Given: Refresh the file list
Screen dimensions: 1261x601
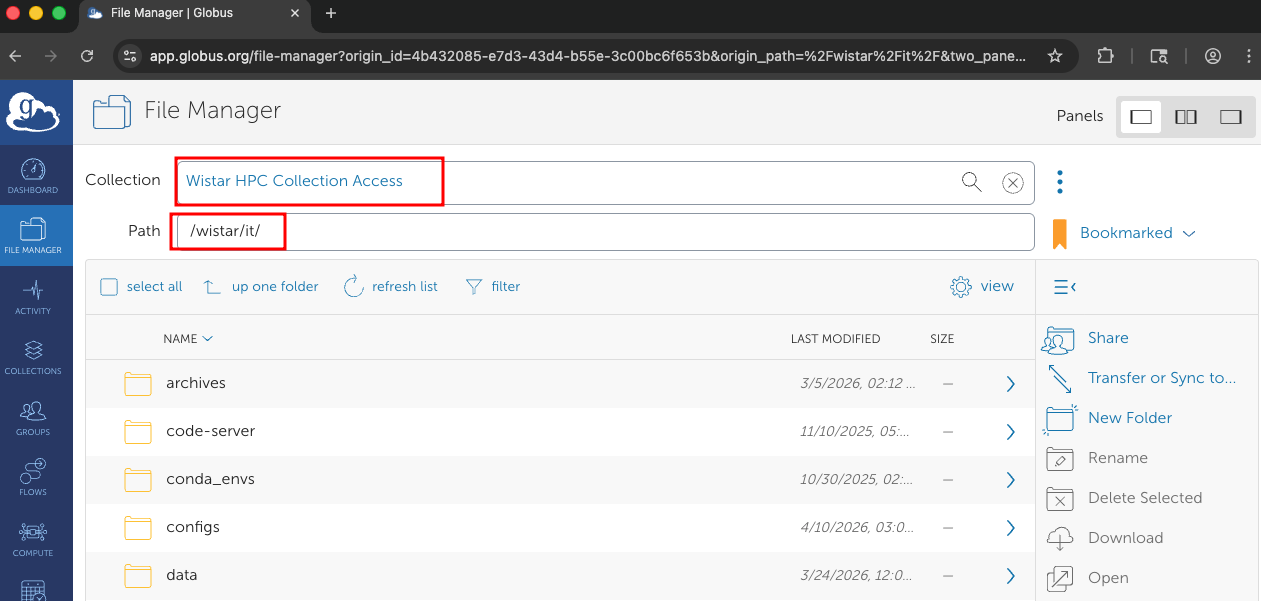Looking at the screenshot, I should [x=391, y=287].
